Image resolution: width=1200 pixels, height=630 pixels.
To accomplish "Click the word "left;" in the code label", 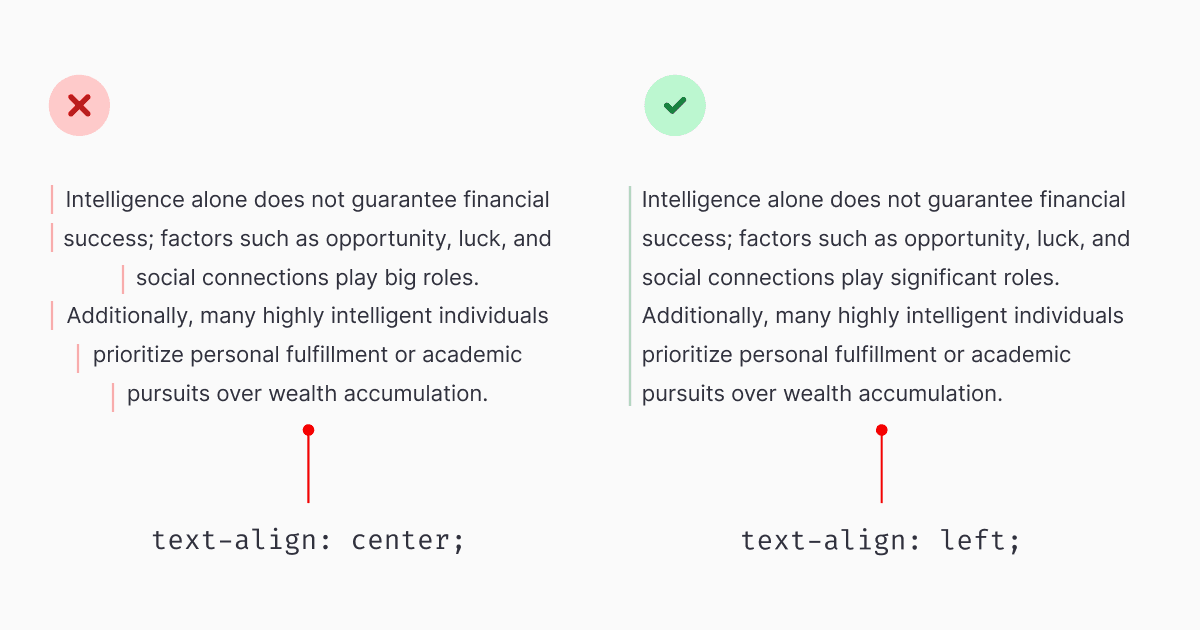I will (x=981, y=541).
